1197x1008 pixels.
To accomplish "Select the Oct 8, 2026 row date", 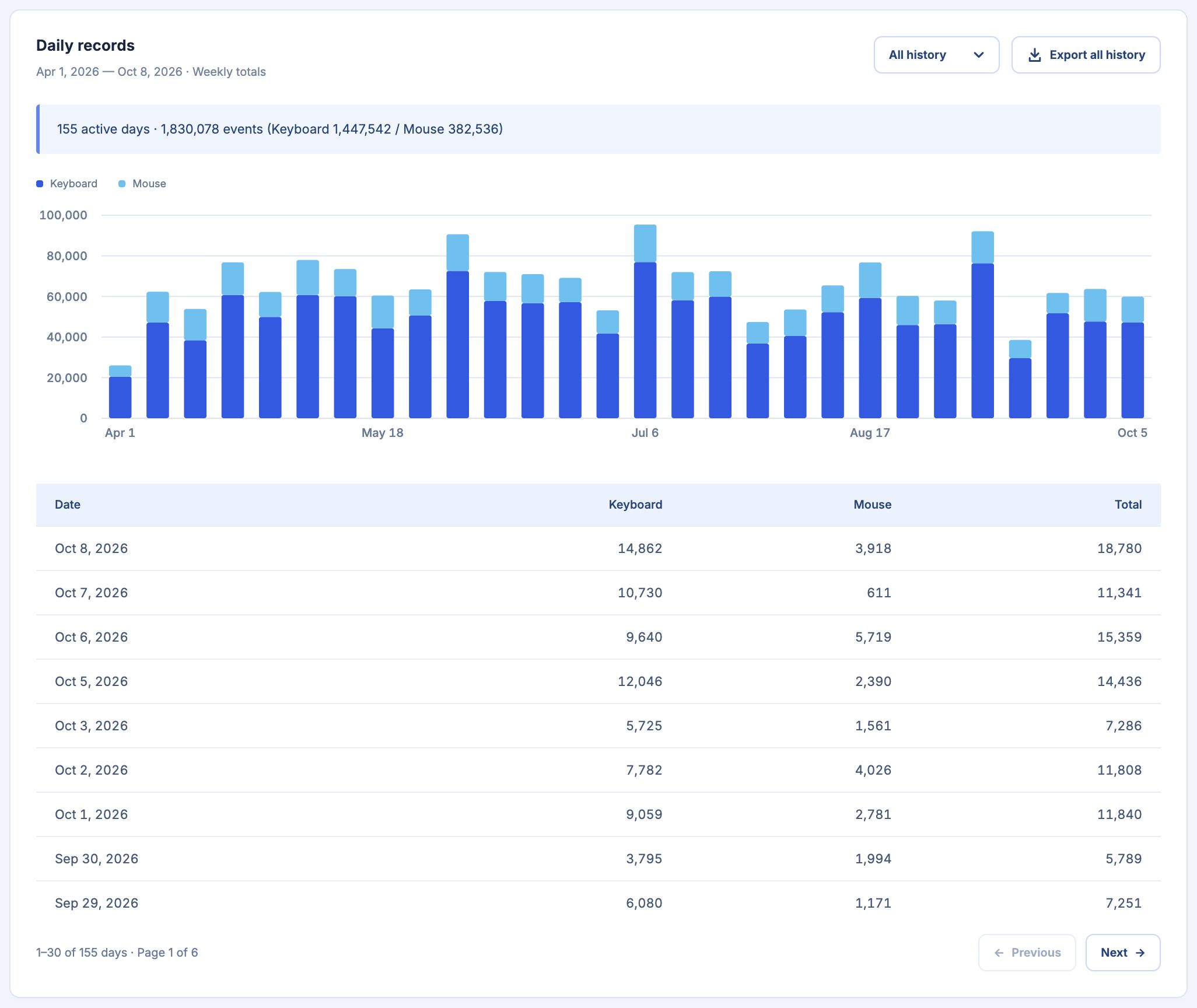I will [92, 548].
